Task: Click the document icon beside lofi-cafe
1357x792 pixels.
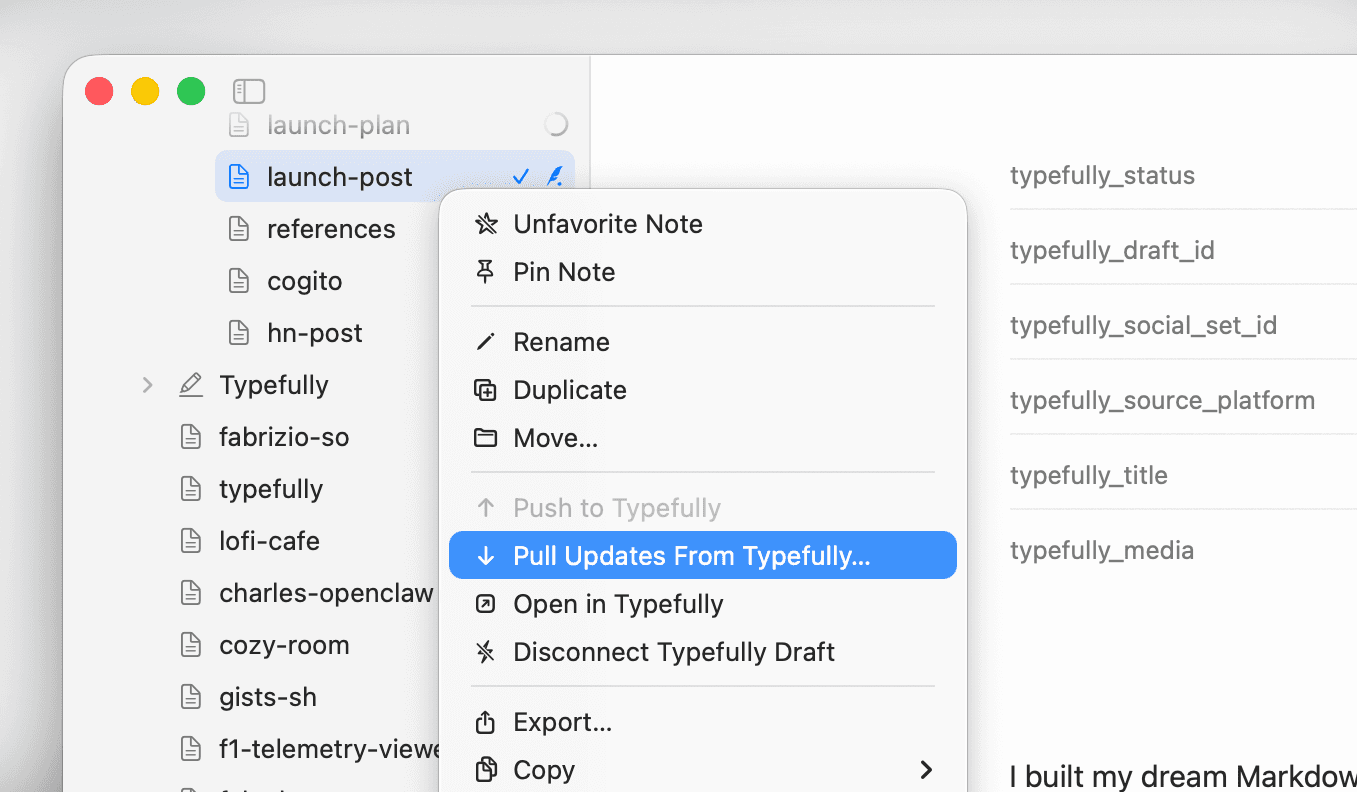Action: coord(190,541)
